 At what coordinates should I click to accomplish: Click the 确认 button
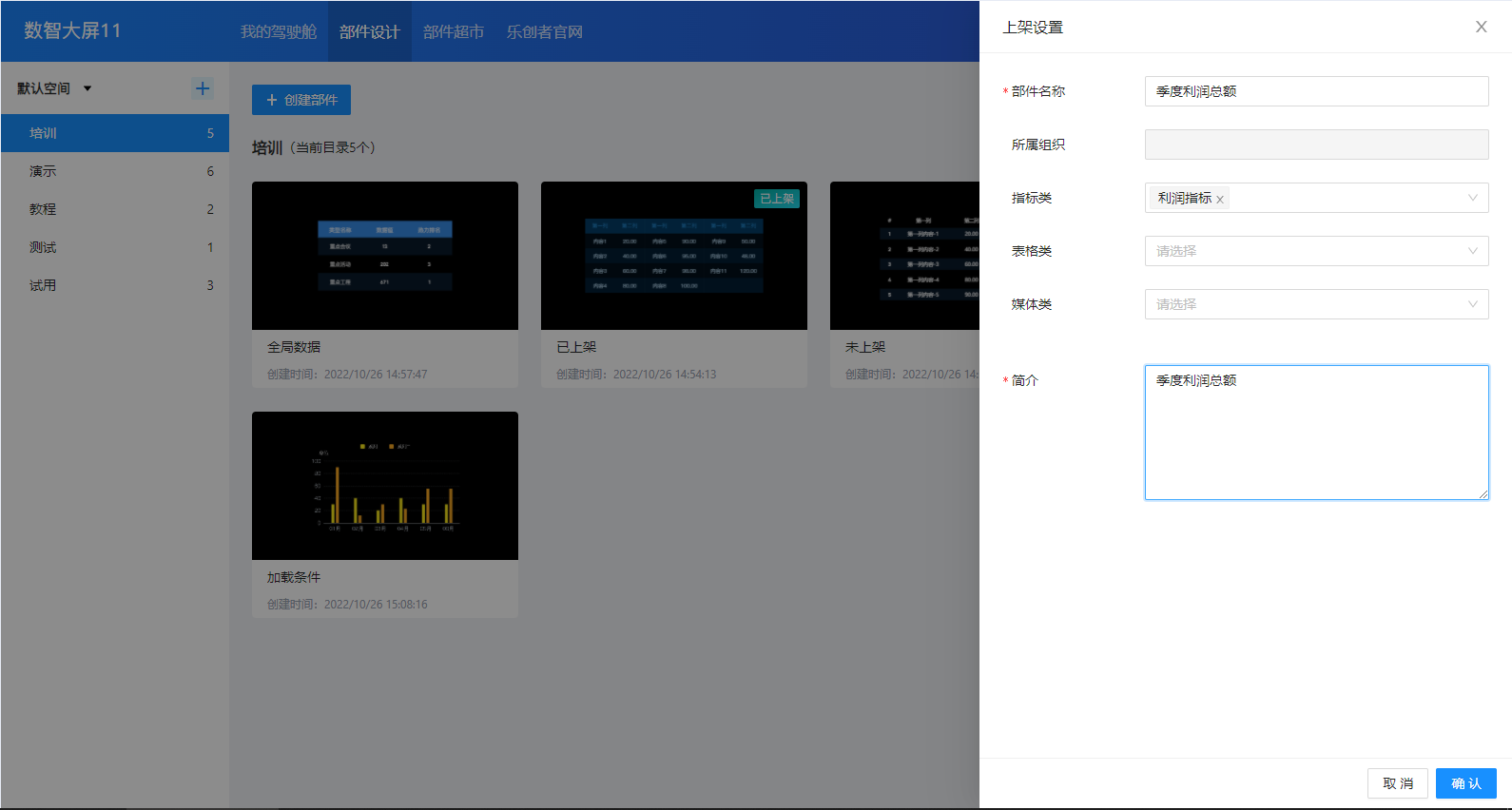1465,783
